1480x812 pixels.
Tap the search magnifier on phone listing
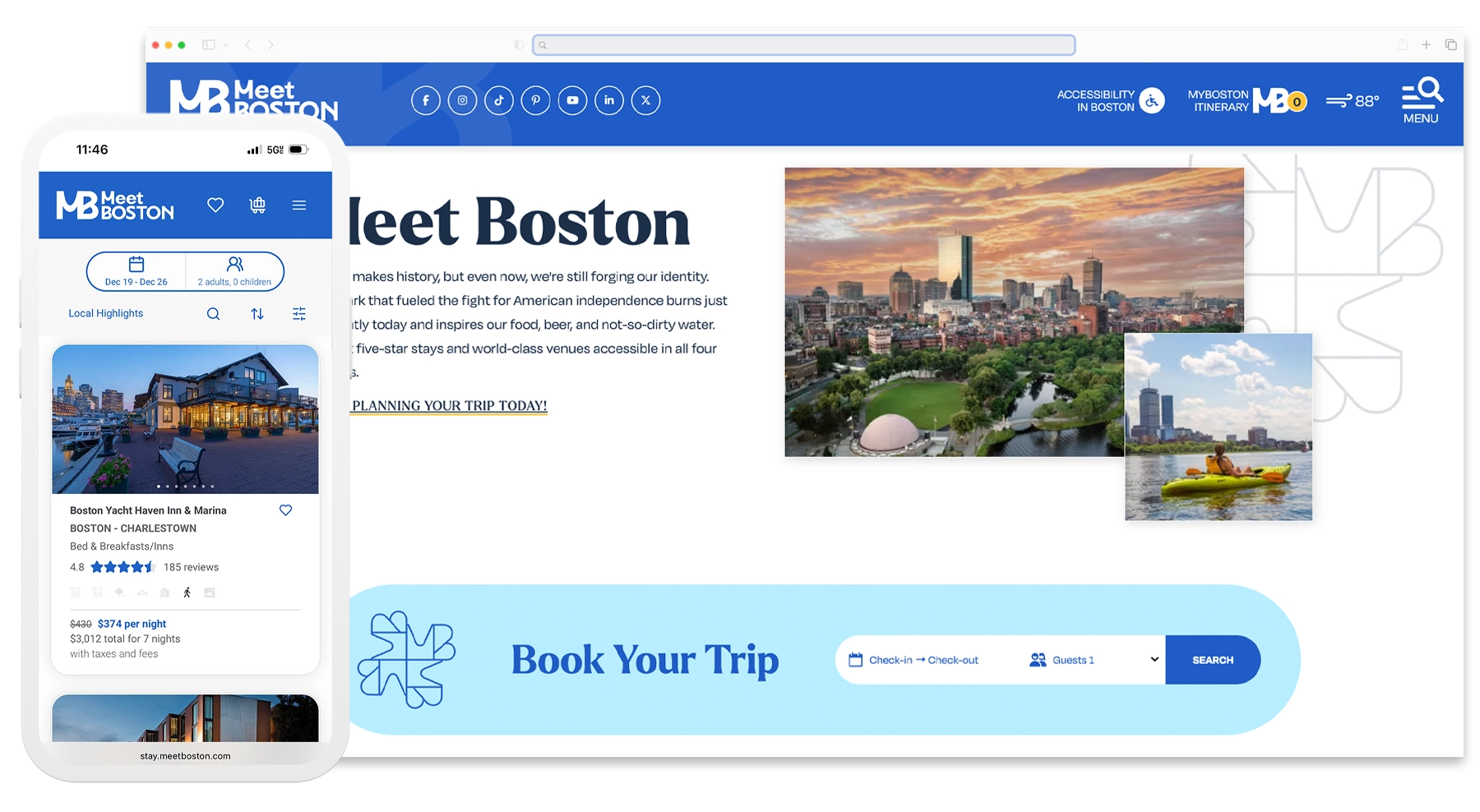coord(213,314)
